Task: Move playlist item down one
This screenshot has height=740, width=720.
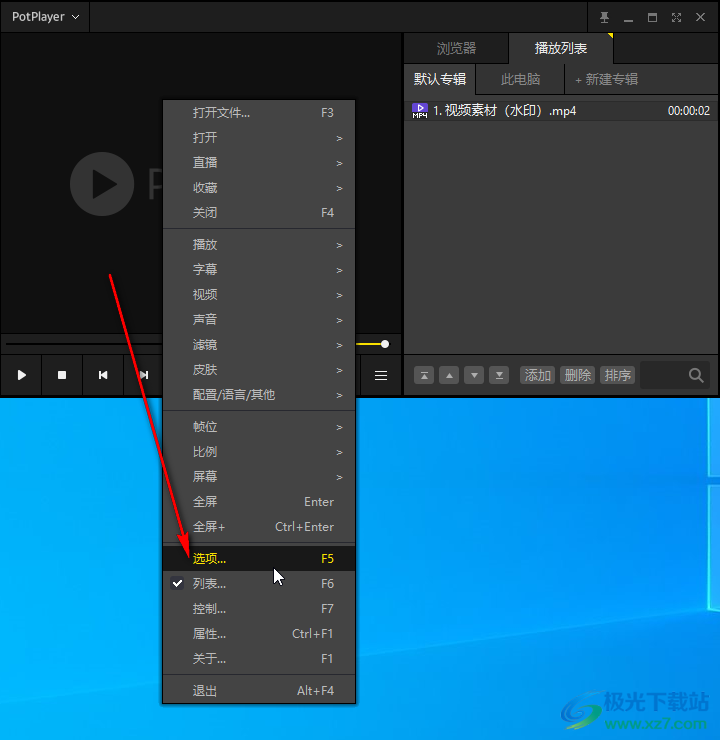Action: (474, 376)
